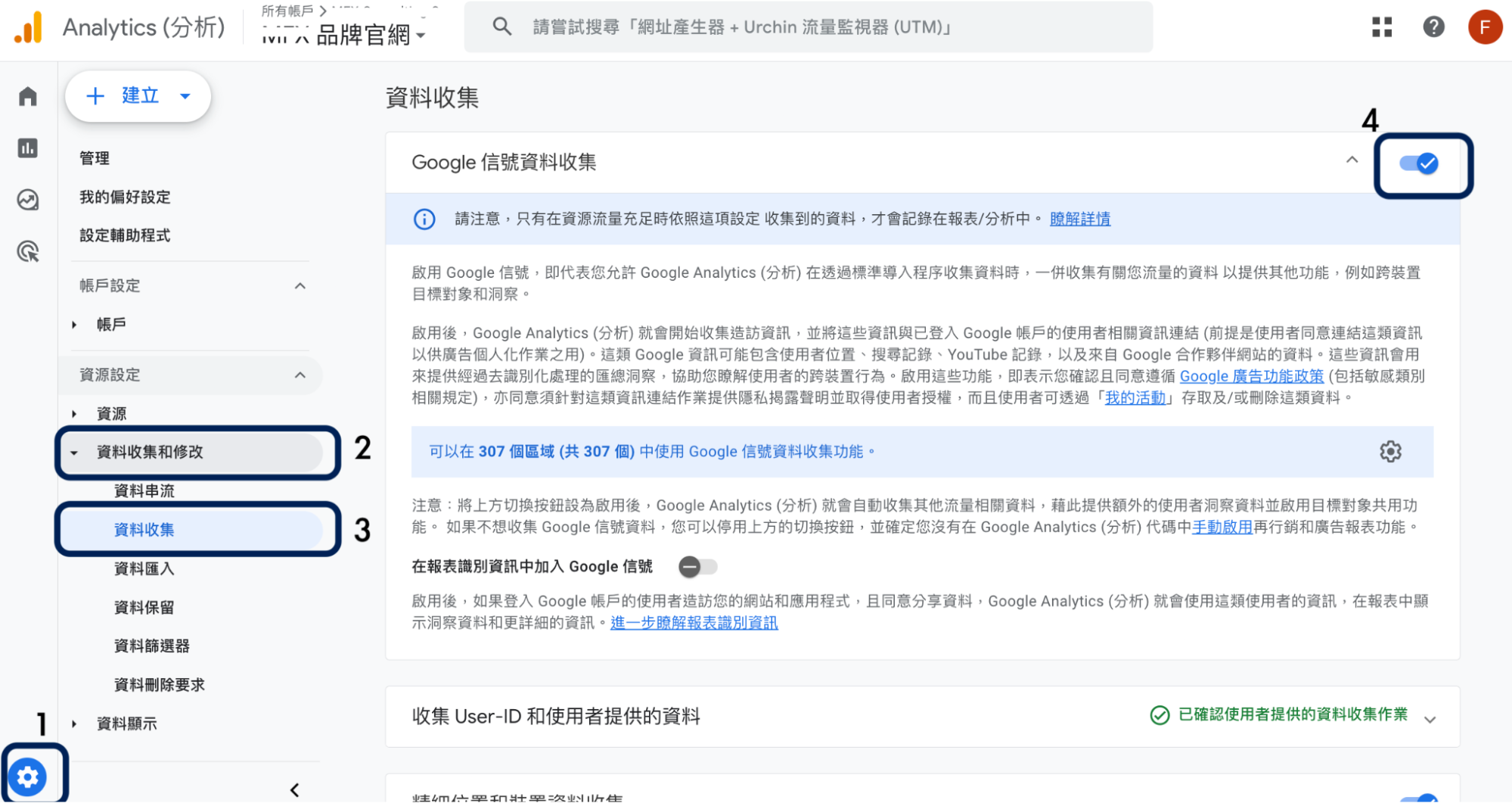The height and width of the screenshot is (803, 1512).
Task: Click the 資料收集 page heading
Action: (432, 98)
